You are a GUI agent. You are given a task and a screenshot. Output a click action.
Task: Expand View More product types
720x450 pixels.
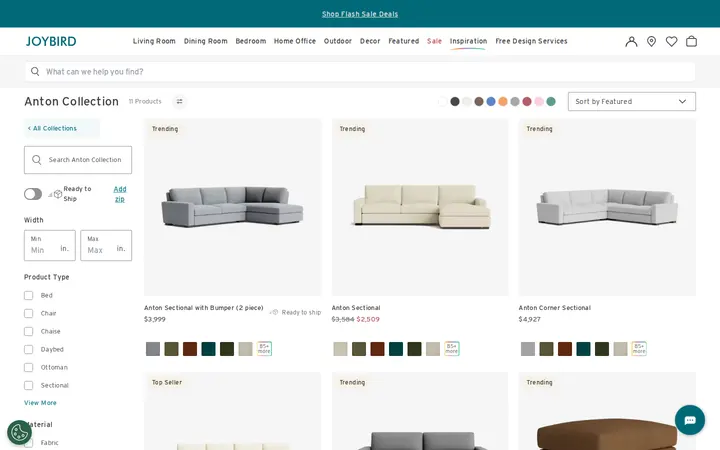click(x=40, y=403)
